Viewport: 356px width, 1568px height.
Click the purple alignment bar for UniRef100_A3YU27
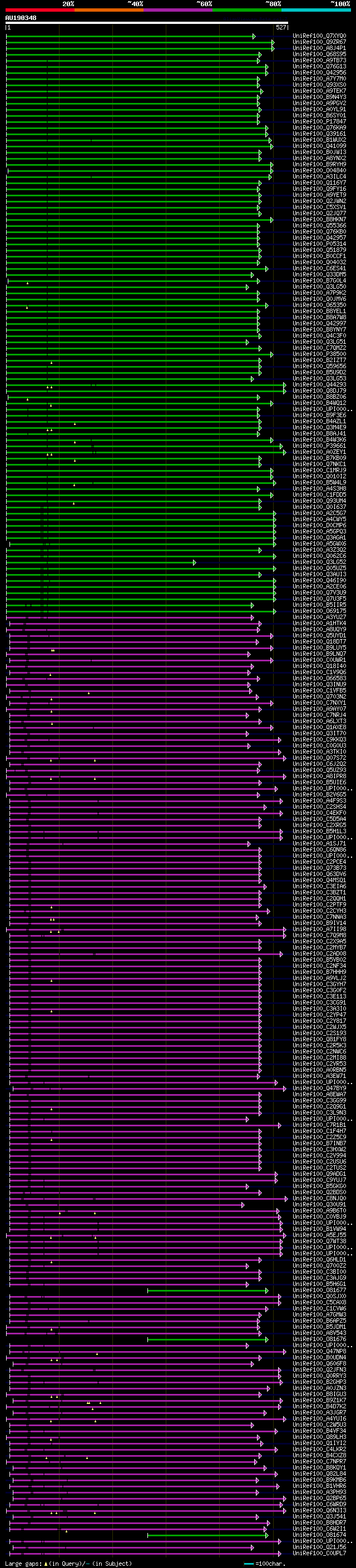pos(131,617)
